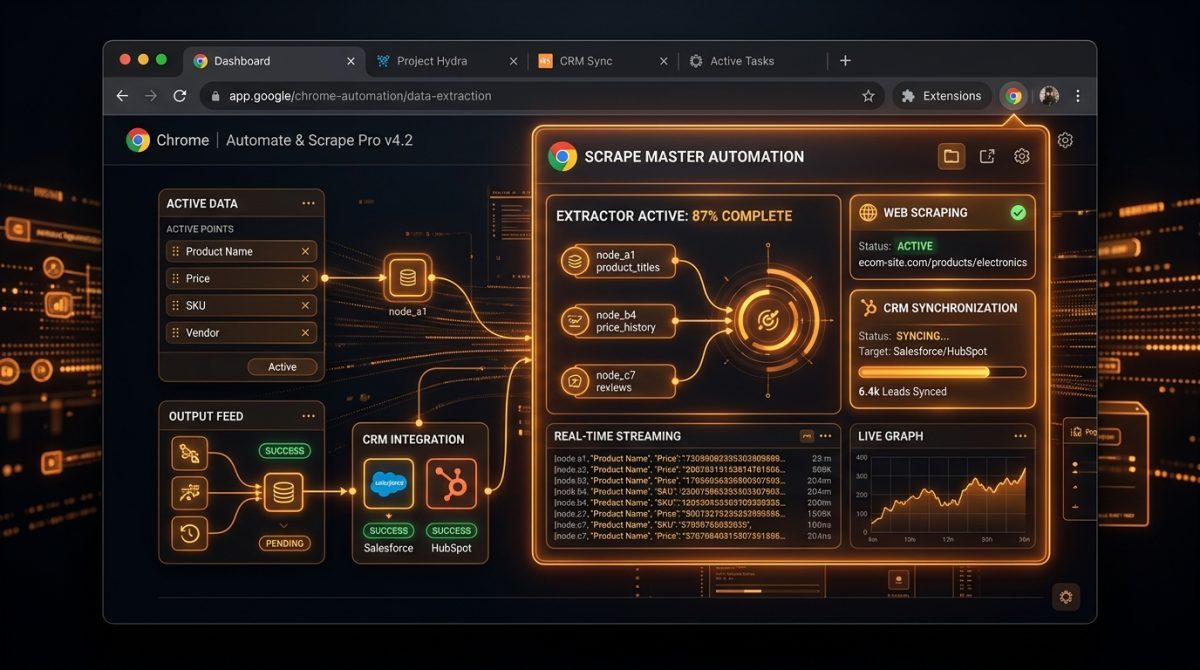Remove the Price data point

(x=306, y=279)
